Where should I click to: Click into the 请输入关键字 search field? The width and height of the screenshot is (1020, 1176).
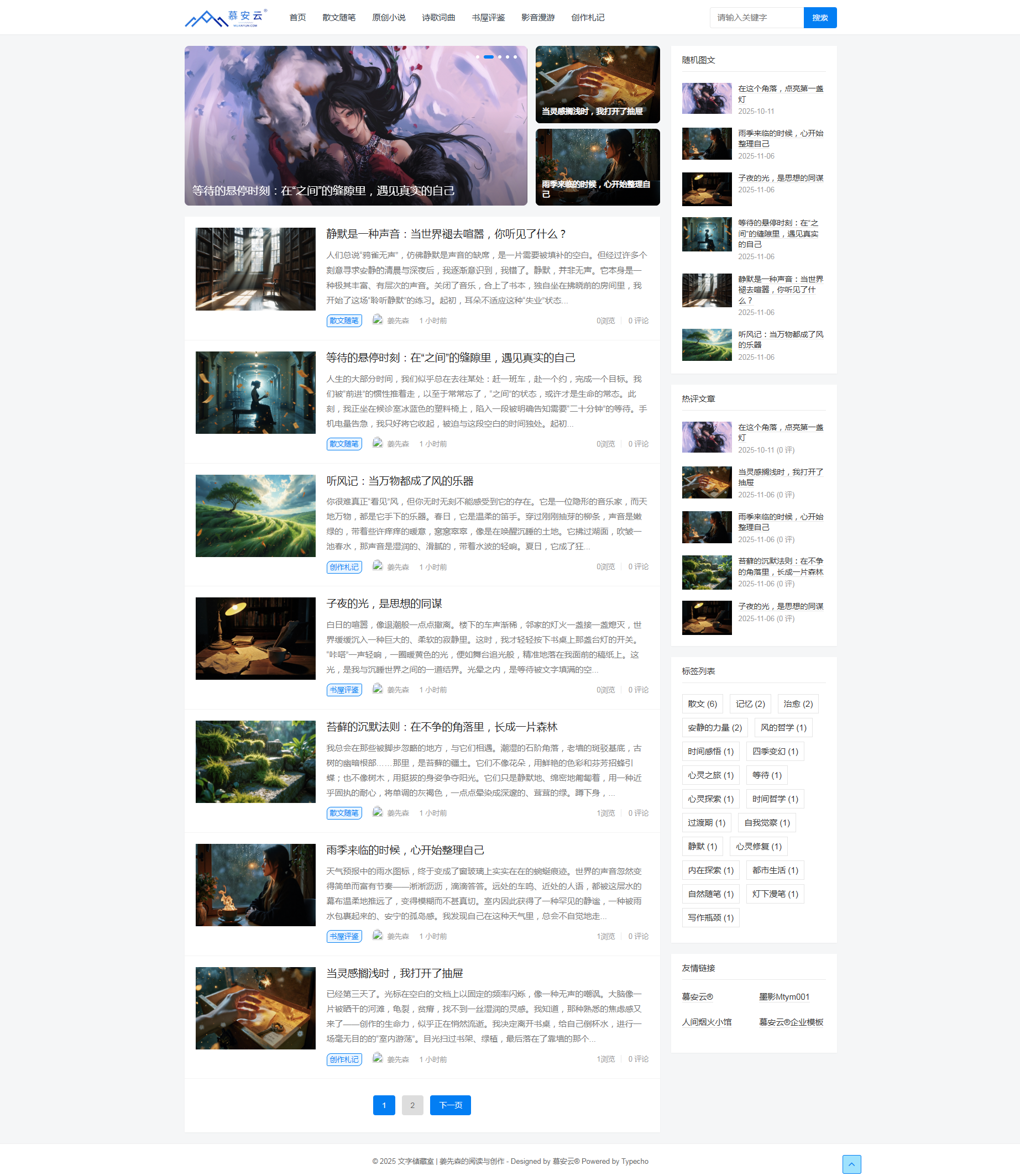pos(756,18)
